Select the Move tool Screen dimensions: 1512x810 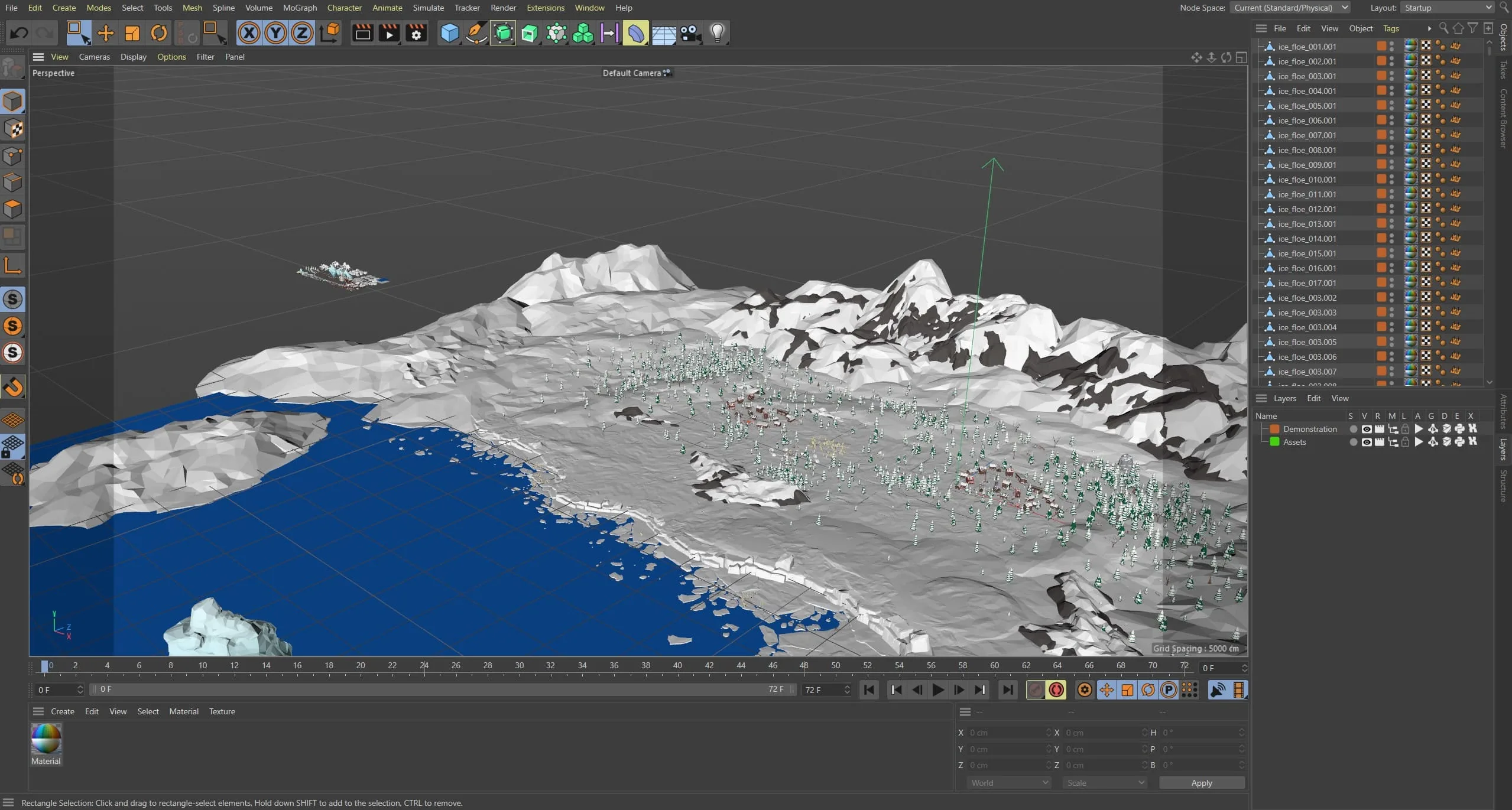pos(105,33)
